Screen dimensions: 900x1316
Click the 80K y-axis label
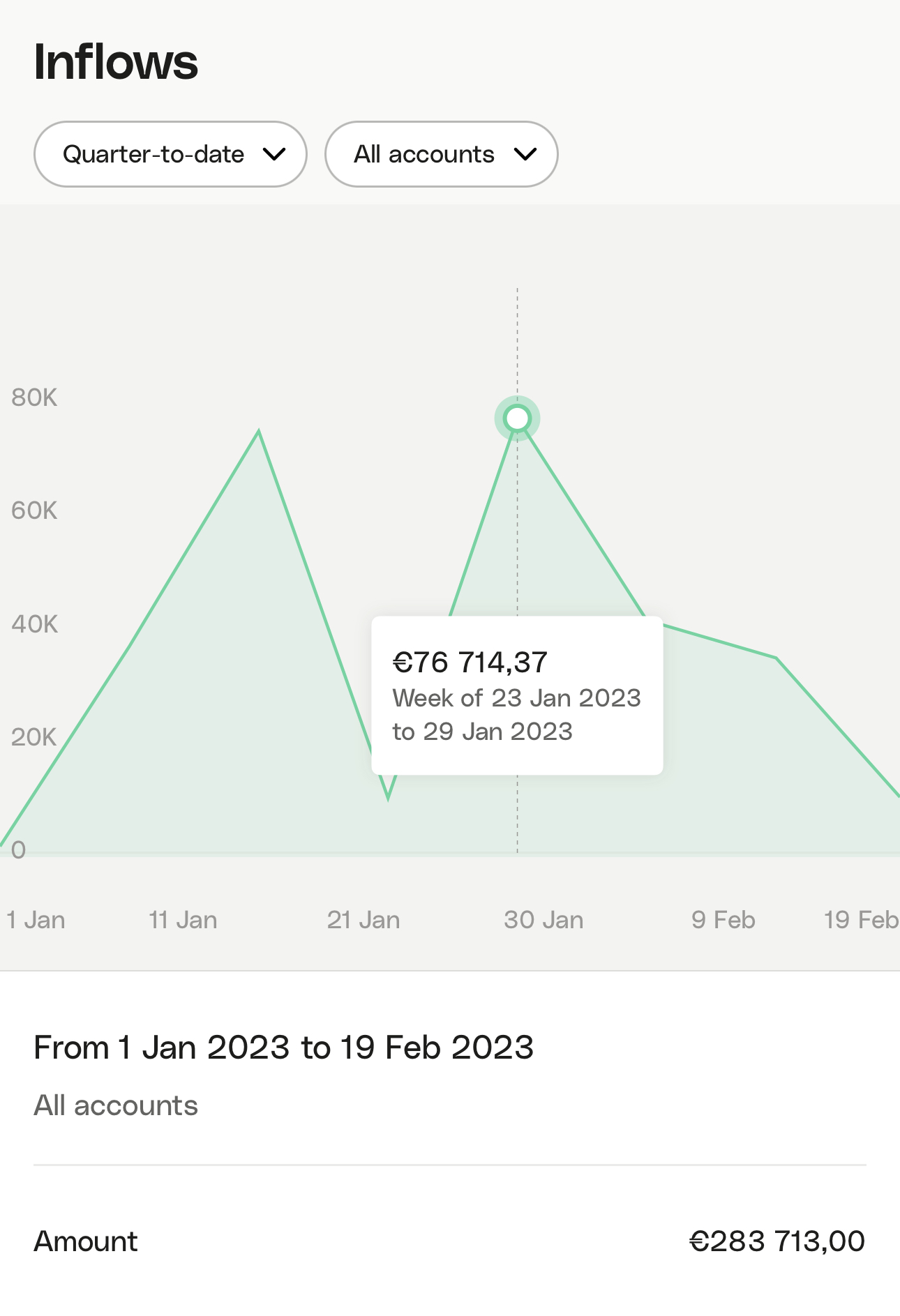pos(34,398)
